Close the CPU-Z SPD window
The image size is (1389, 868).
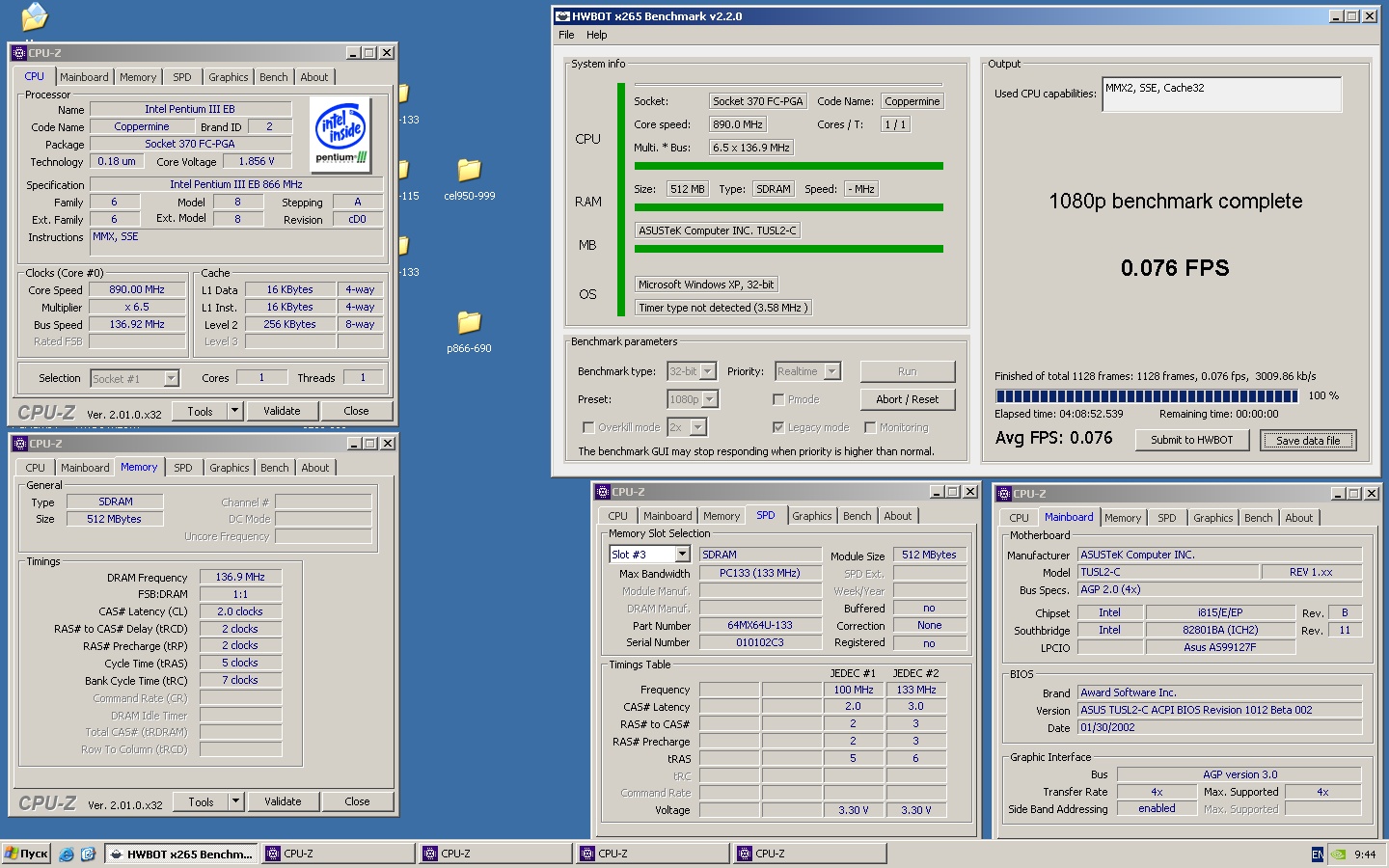(x=970, y=492)
